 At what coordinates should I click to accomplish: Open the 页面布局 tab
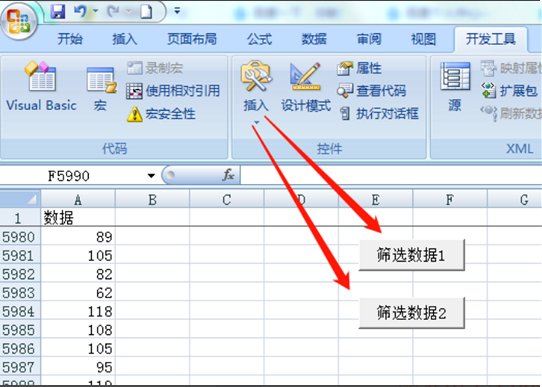click(x=192, y=39)
